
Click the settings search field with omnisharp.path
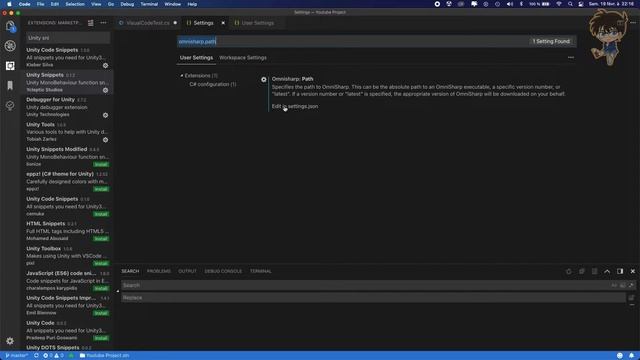click(377, 41)
